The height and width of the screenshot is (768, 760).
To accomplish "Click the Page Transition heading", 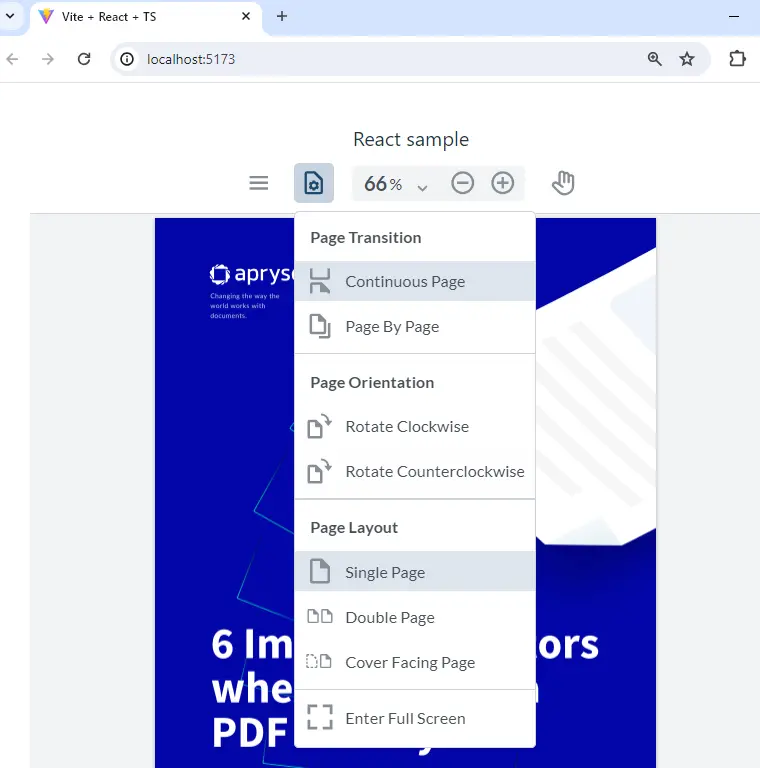I will [366, 238].
